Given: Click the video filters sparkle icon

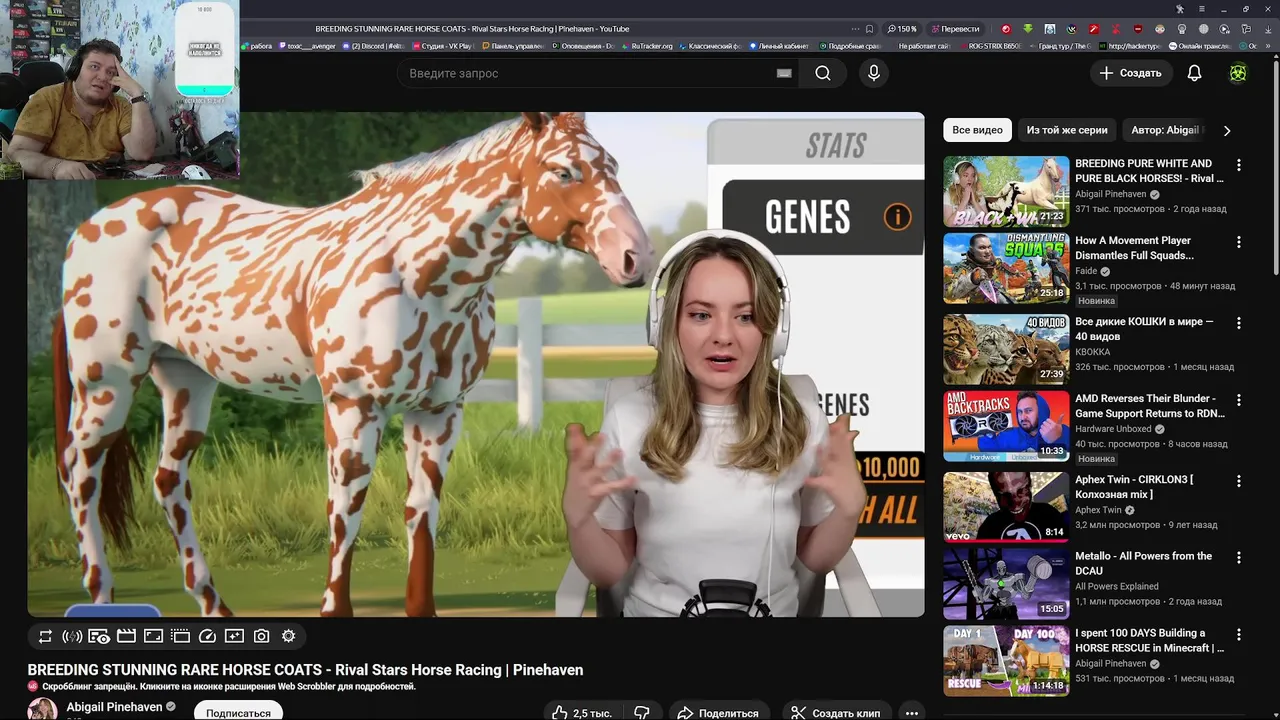Looking at the screenshot, I should [234, 636].
